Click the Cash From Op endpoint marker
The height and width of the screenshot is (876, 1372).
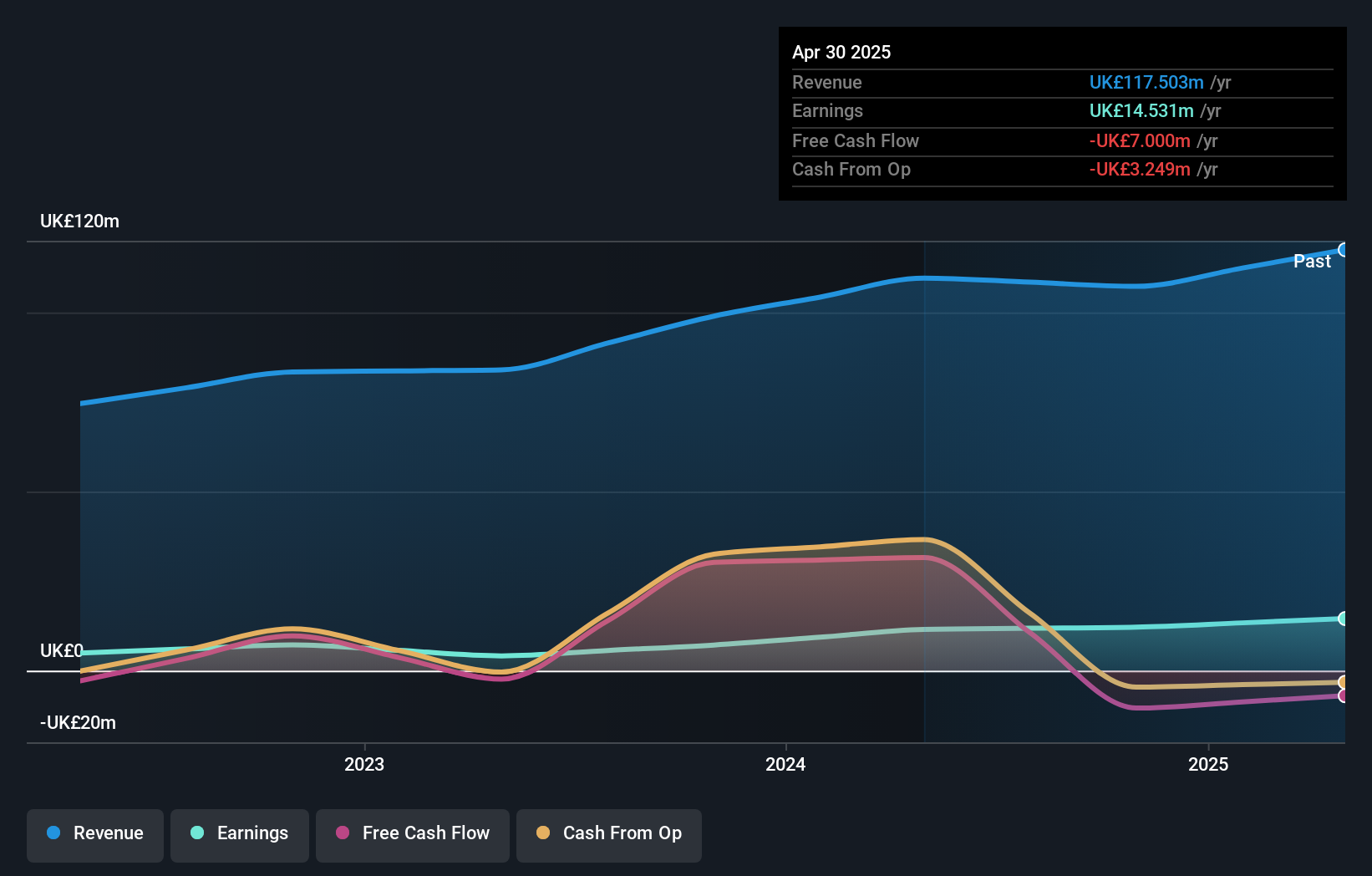(x=1344, y=683)
